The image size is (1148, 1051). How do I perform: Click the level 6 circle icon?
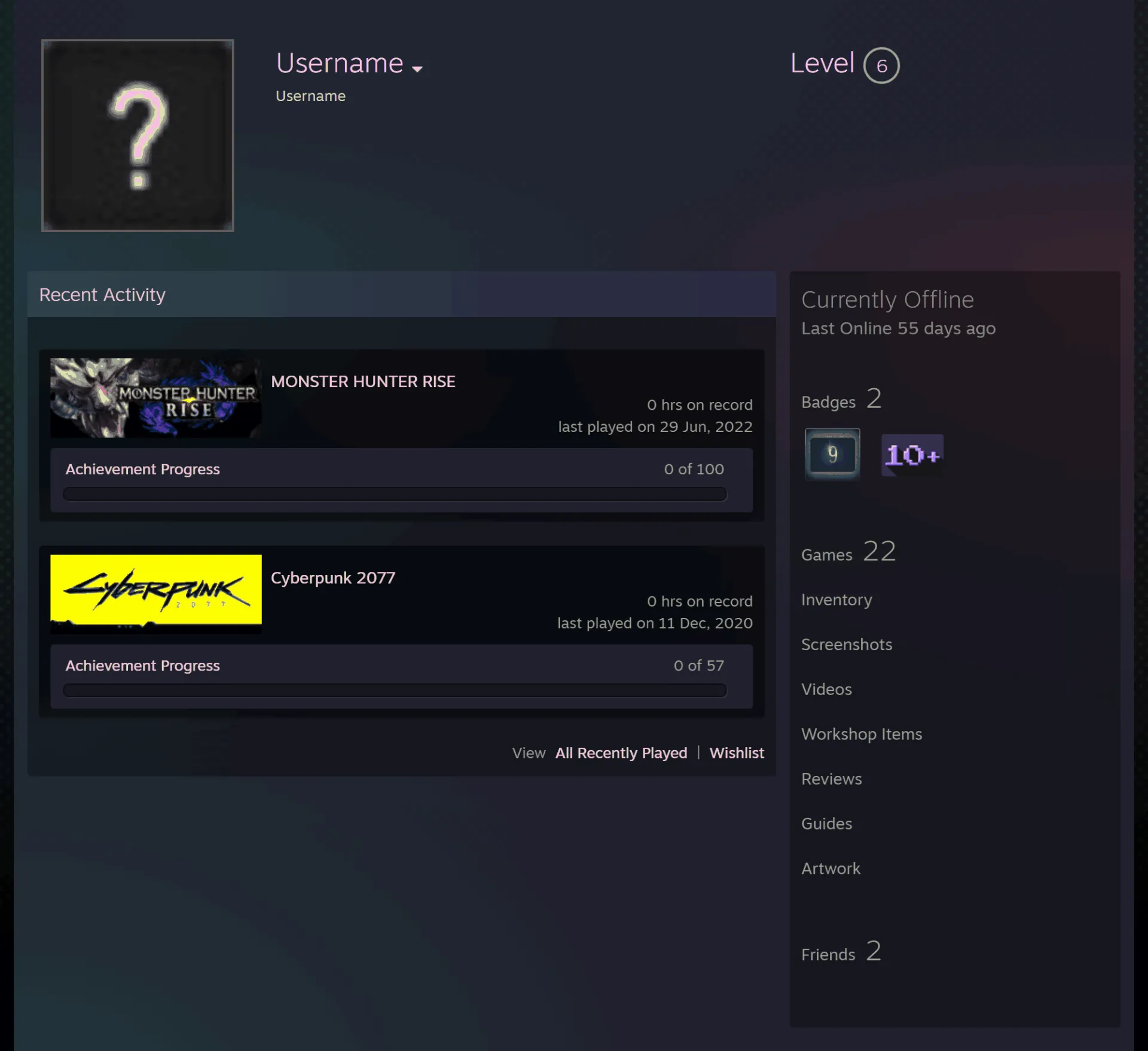[881, 65]
